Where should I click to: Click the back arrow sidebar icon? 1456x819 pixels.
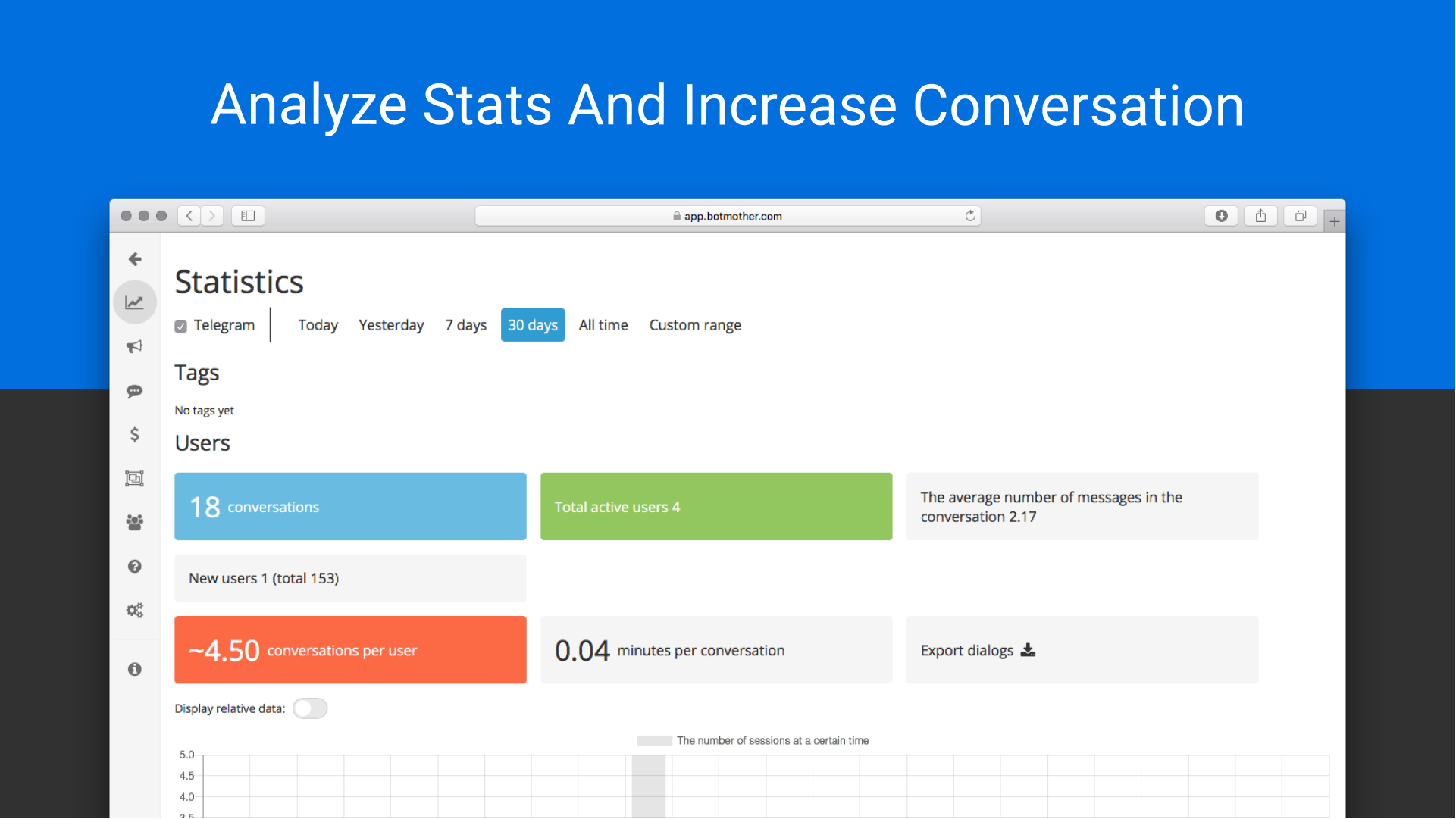pos(135,259)
